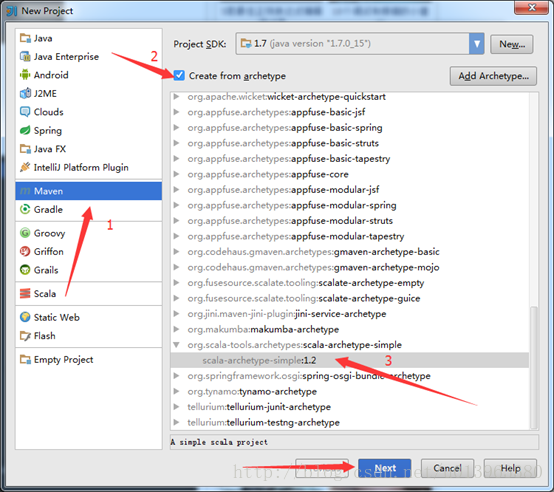Expand gmaven-archetype-basic node

tap(176, 252)
